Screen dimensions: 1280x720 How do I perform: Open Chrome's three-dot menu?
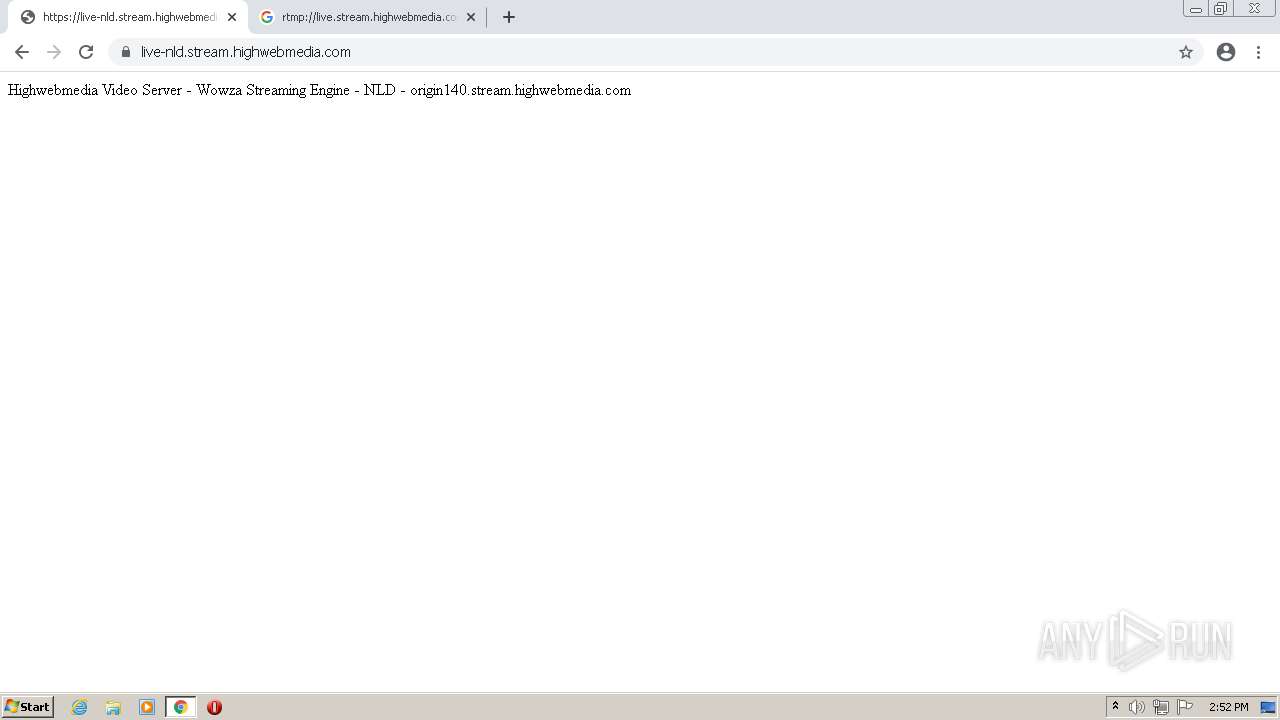[1259, 52]
